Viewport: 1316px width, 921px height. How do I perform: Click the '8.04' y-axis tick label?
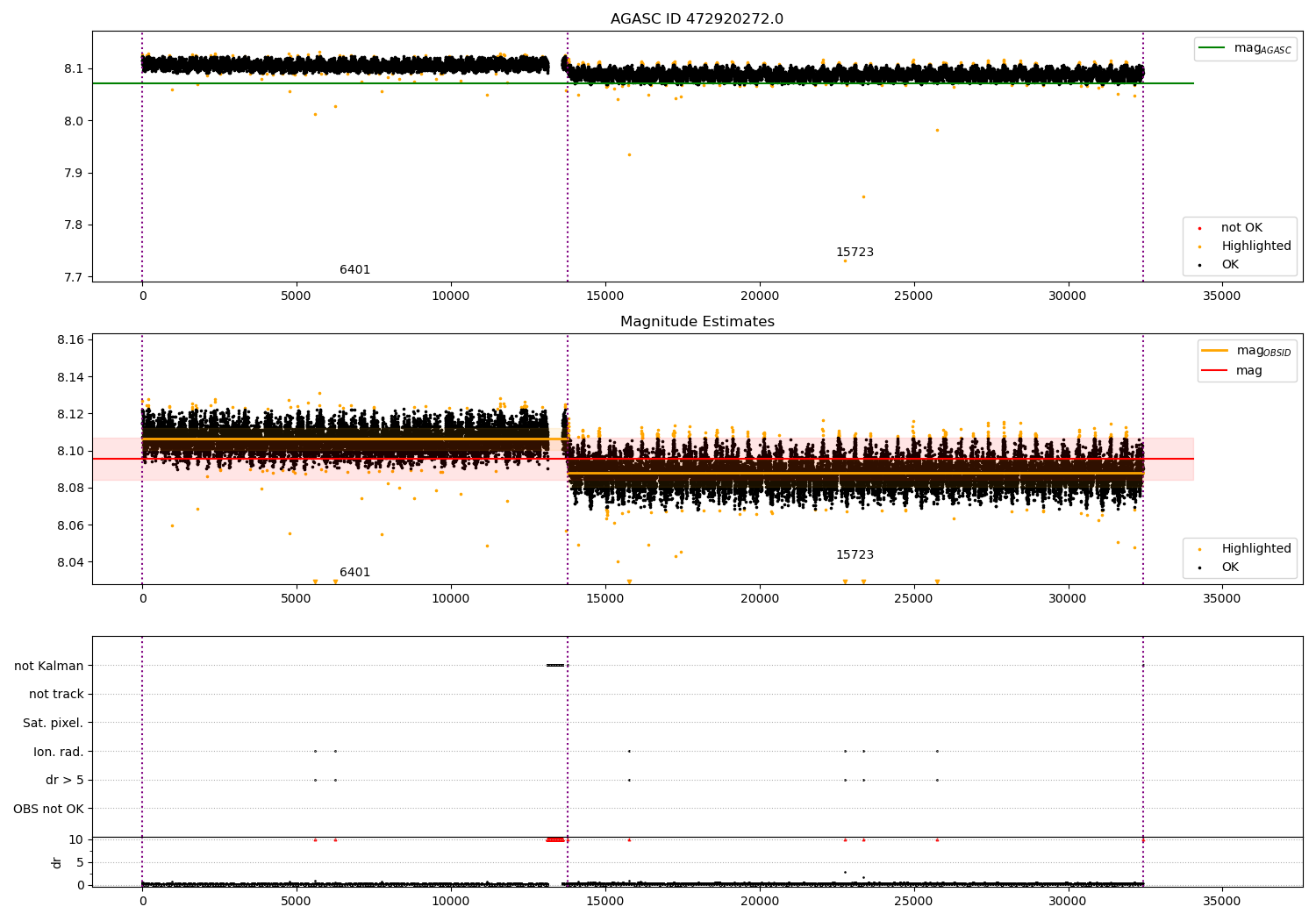(x=70, y=562)
